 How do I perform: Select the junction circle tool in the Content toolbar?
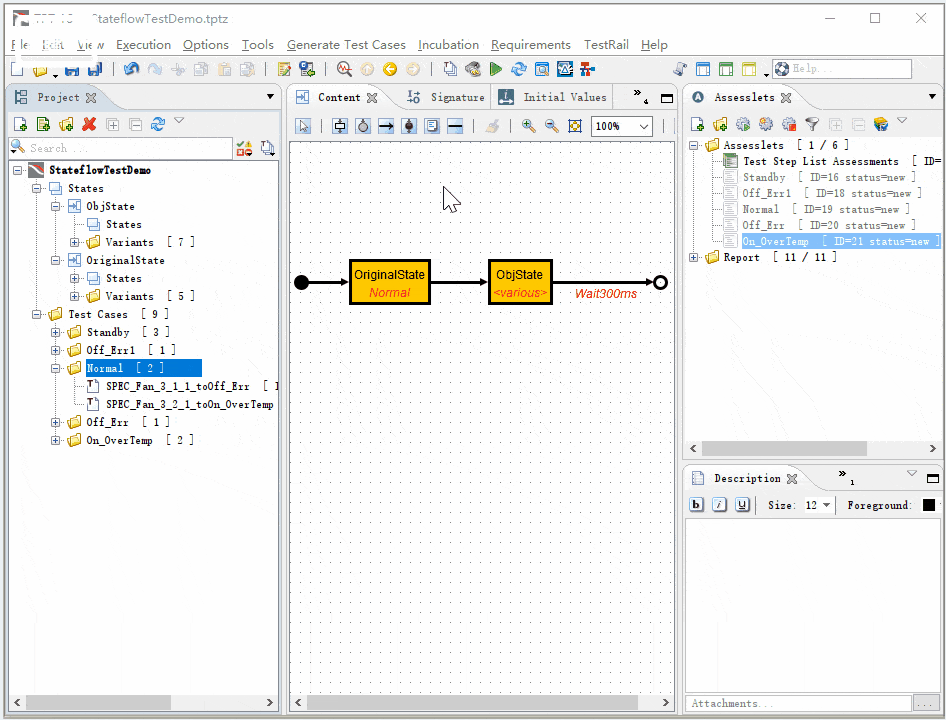point(363,126)
